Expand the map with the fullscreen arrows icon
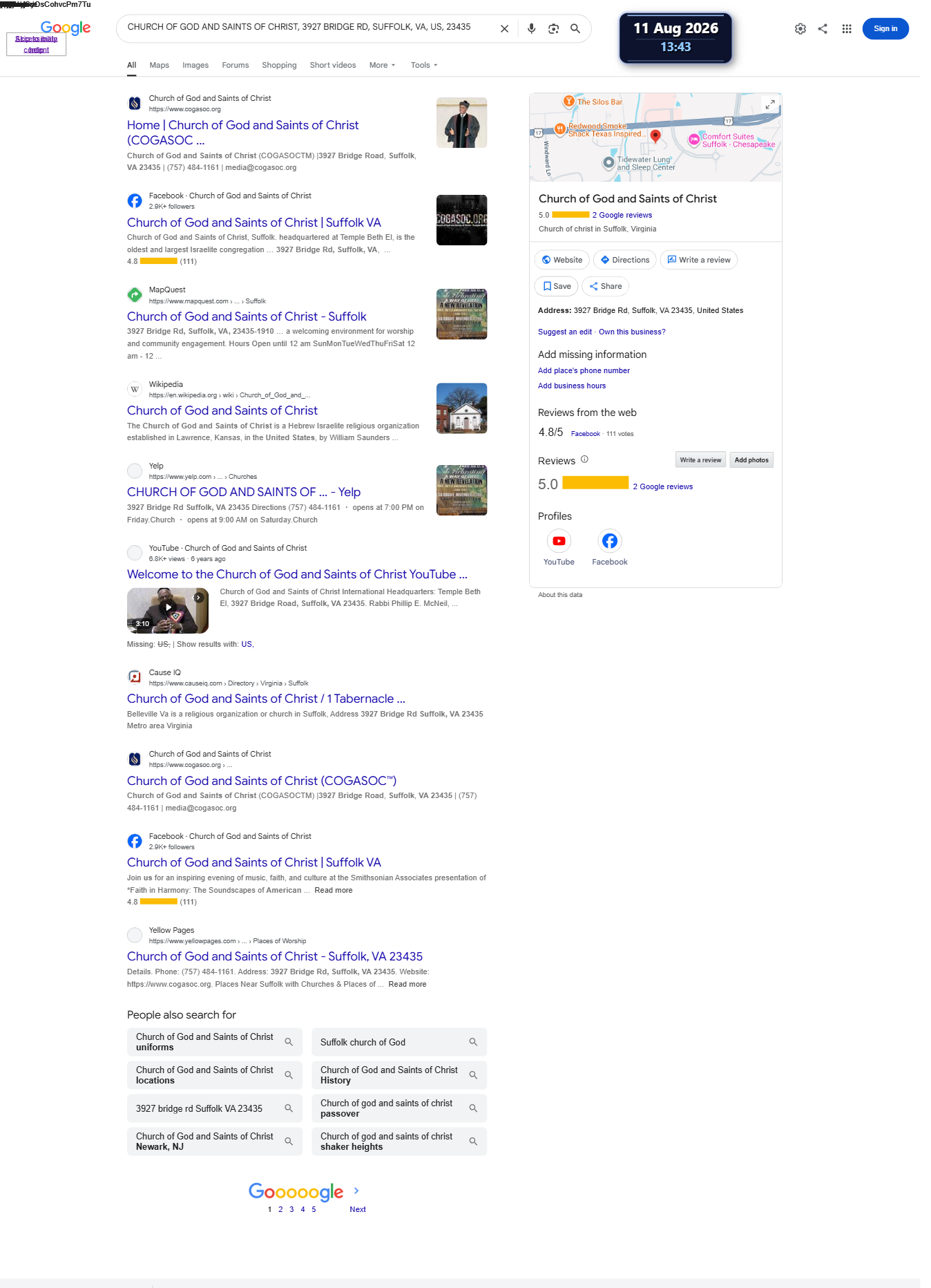 point(769,104)
